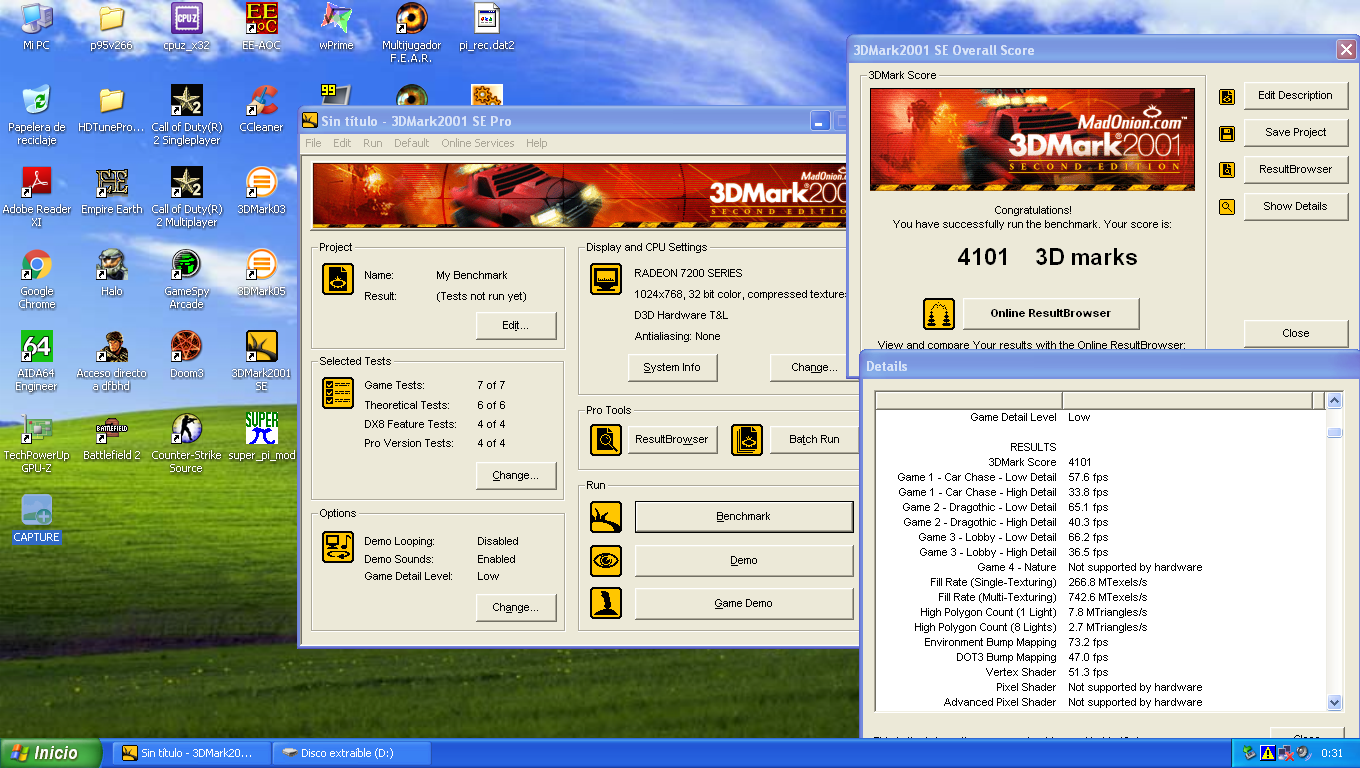Click Change... in Display and CPU Settings

click(813, 367)
